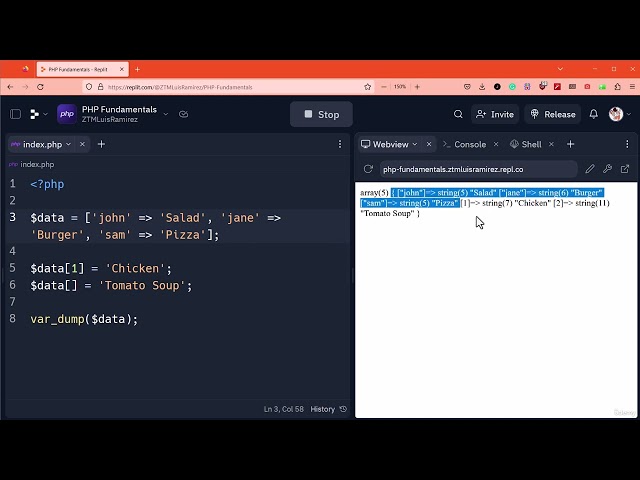Click the var_dump($data) code line

84,319
